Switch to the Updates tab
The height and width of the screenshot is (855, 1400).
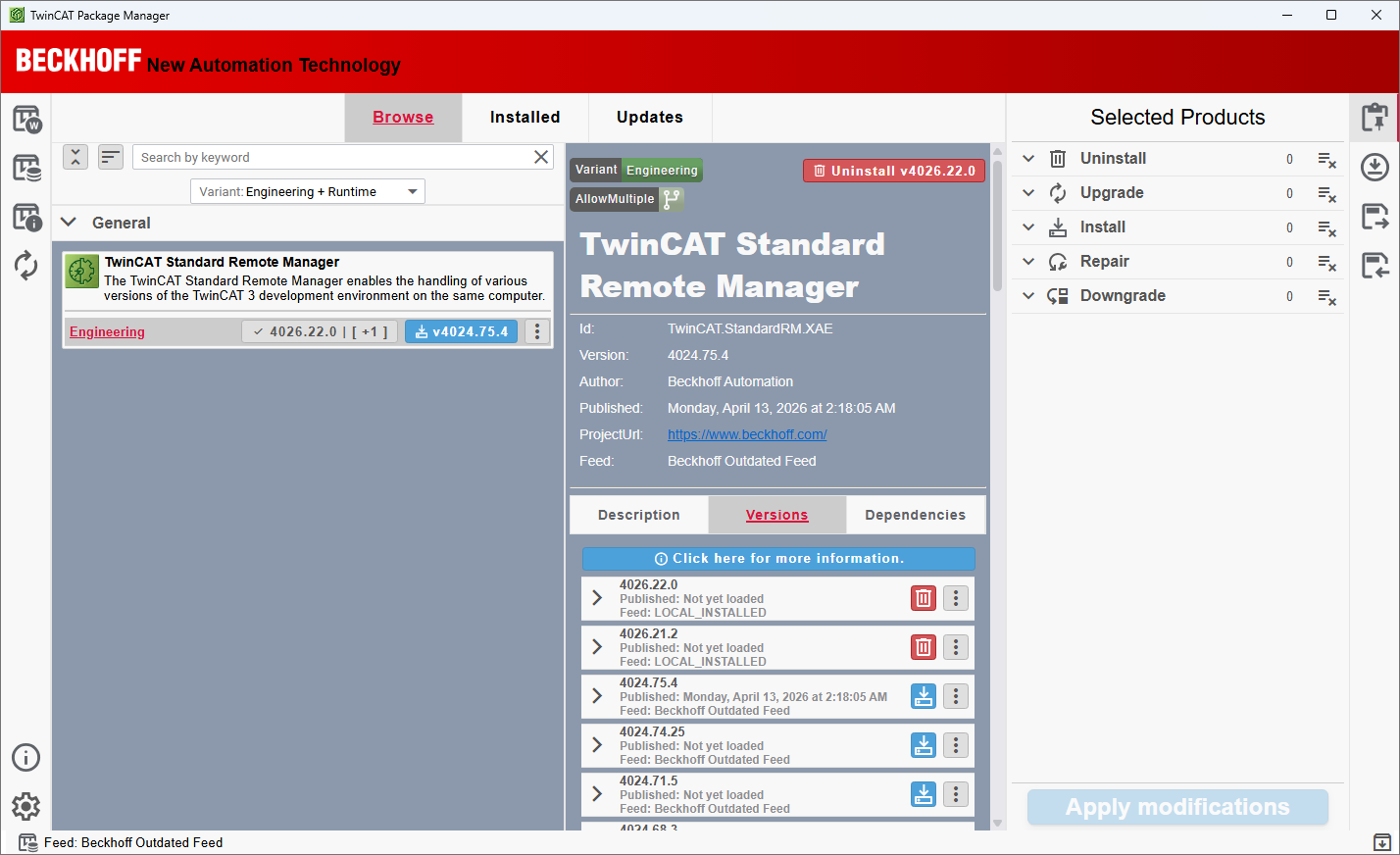[x=650, y=118]
